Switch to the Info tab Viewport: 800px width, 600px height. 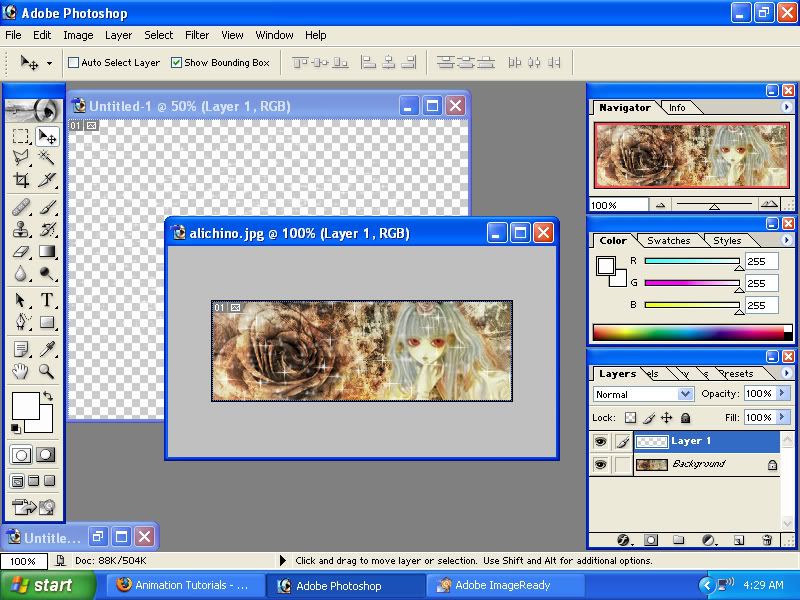click(x=677, y=108)
